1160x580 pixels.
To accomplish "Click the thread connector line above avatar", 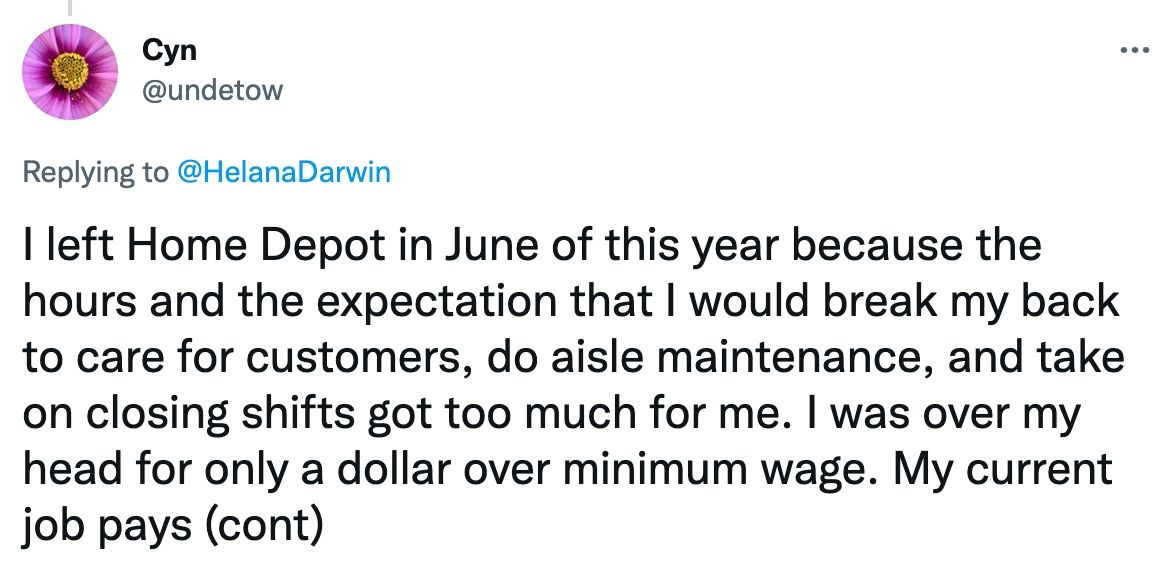I will click(x=69, y=8).
